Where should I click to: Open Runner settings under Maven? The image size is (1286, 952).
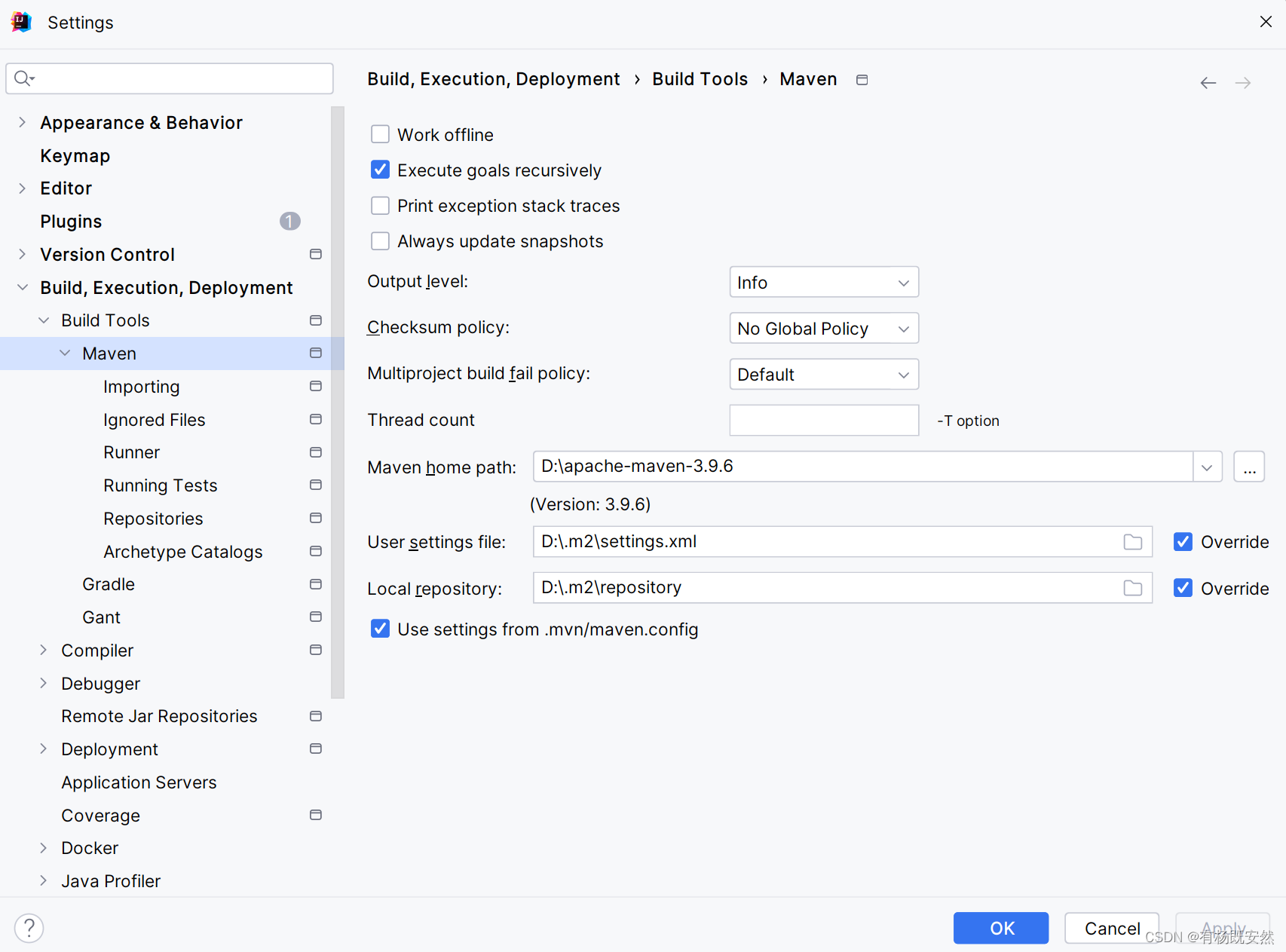[x=132, y=452]
